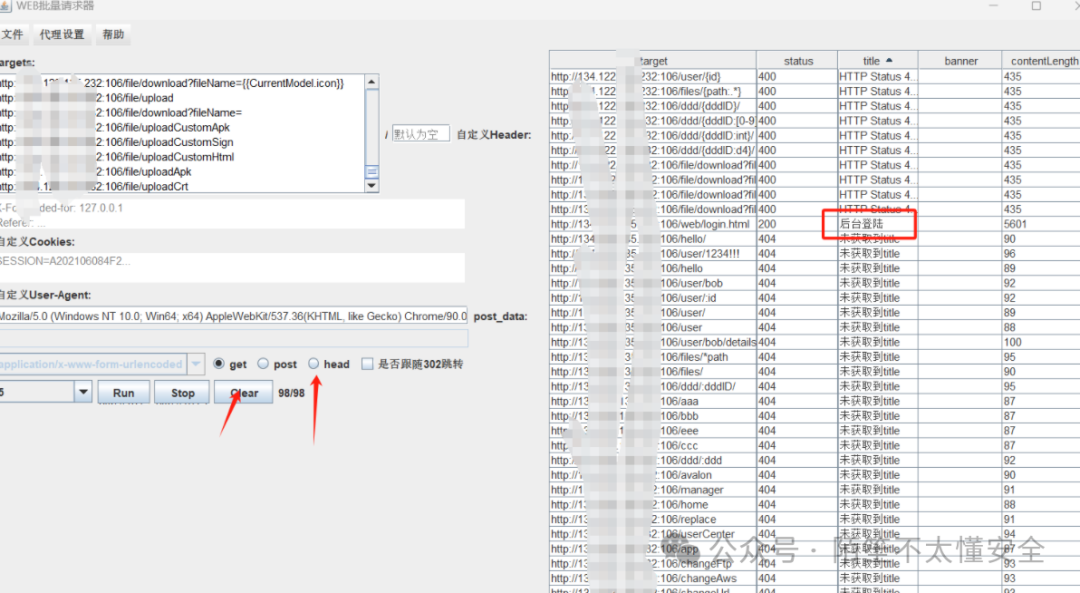The height and width of the screenshot is (593, 1080).
Task: Open the thread count dropdown beside Run
Action: pos(83,392)
